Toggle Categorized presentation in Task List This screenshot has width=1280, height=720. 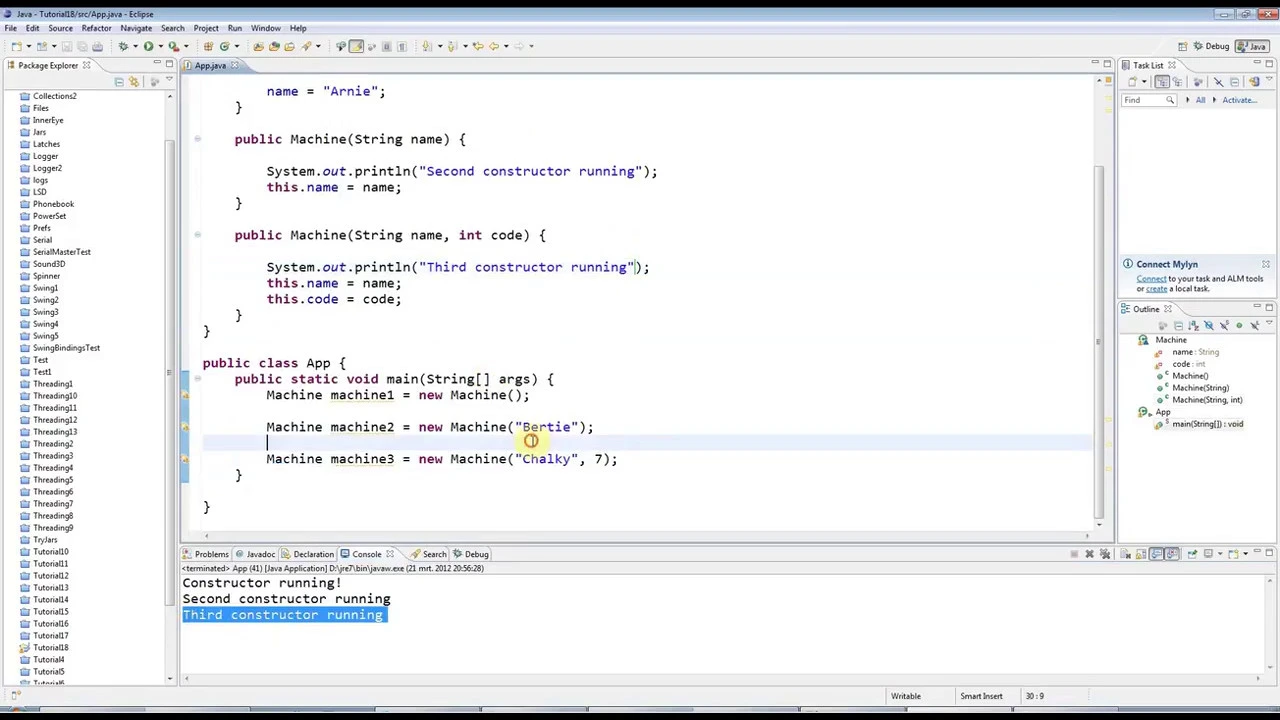pos(1162,82)
